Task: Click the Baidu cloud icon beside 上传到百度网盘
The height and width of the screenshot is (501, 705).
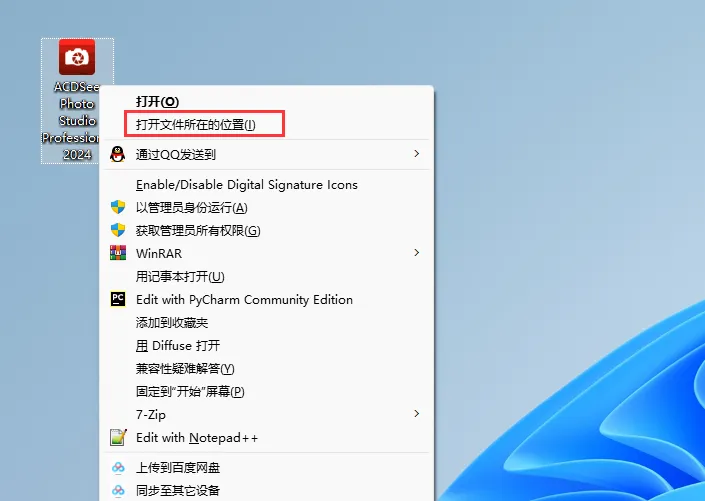Action: coord(118,467)
